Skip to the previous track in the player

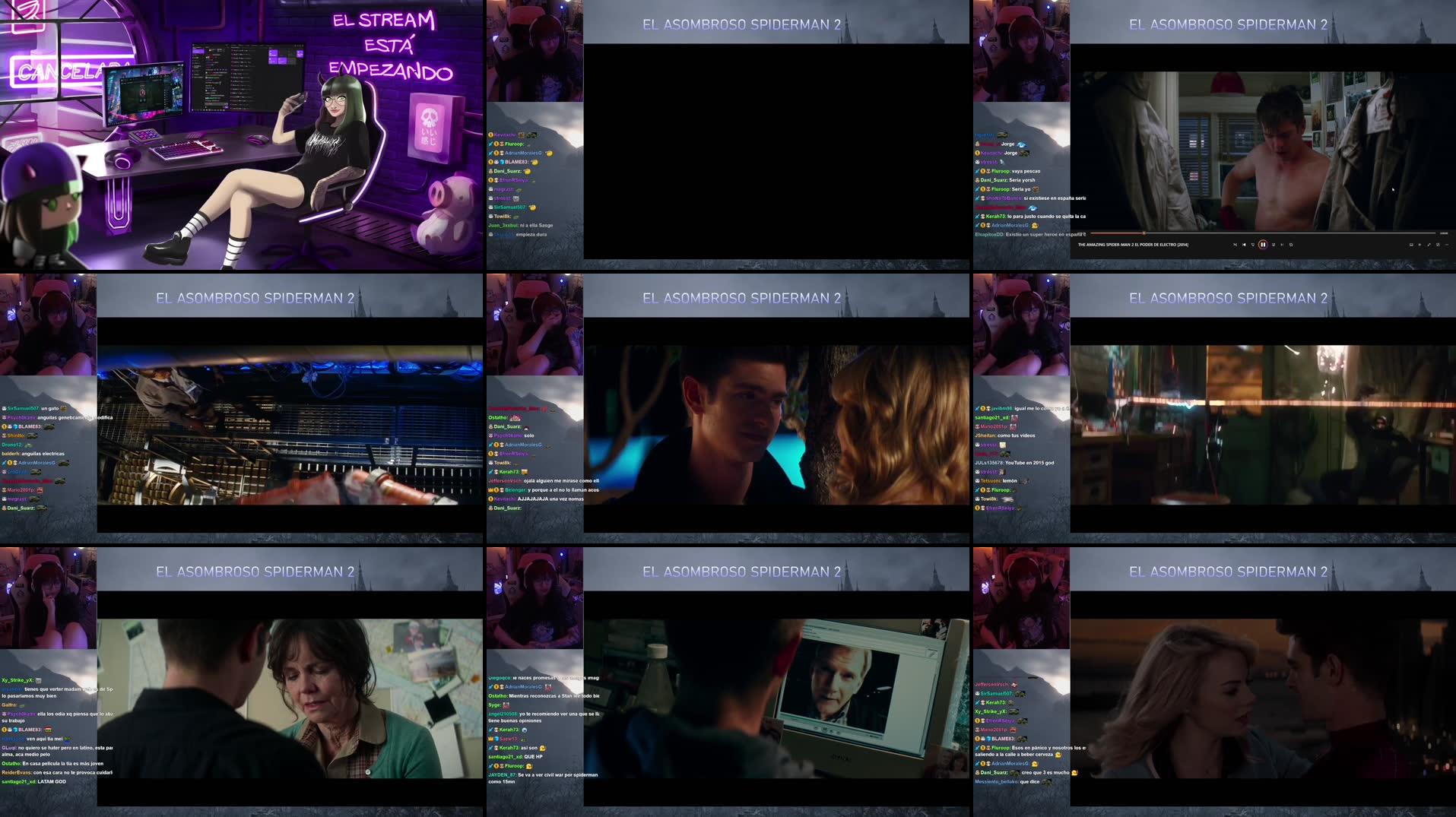click(x=1244, y=245)
